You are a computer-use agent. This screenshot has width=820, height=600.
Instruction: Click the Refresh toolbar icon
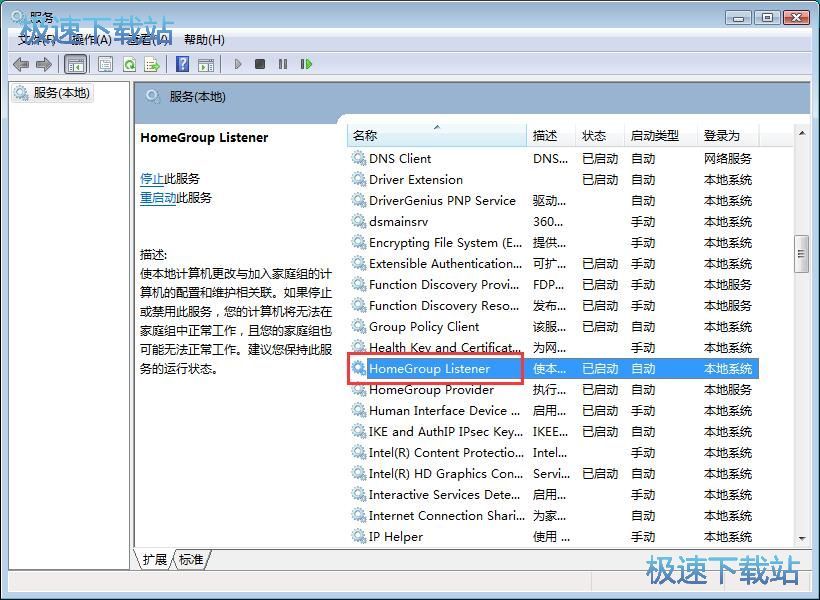pos(129,64)
